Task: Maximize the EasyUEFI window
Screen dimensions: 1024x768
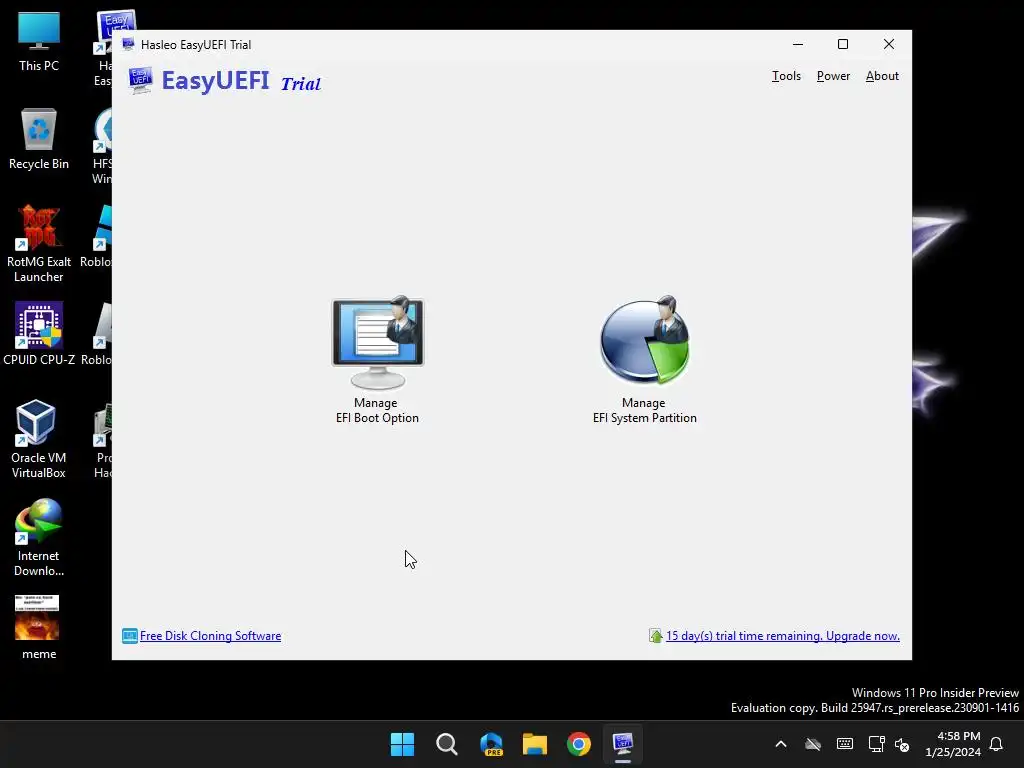Action: point(843,44)
